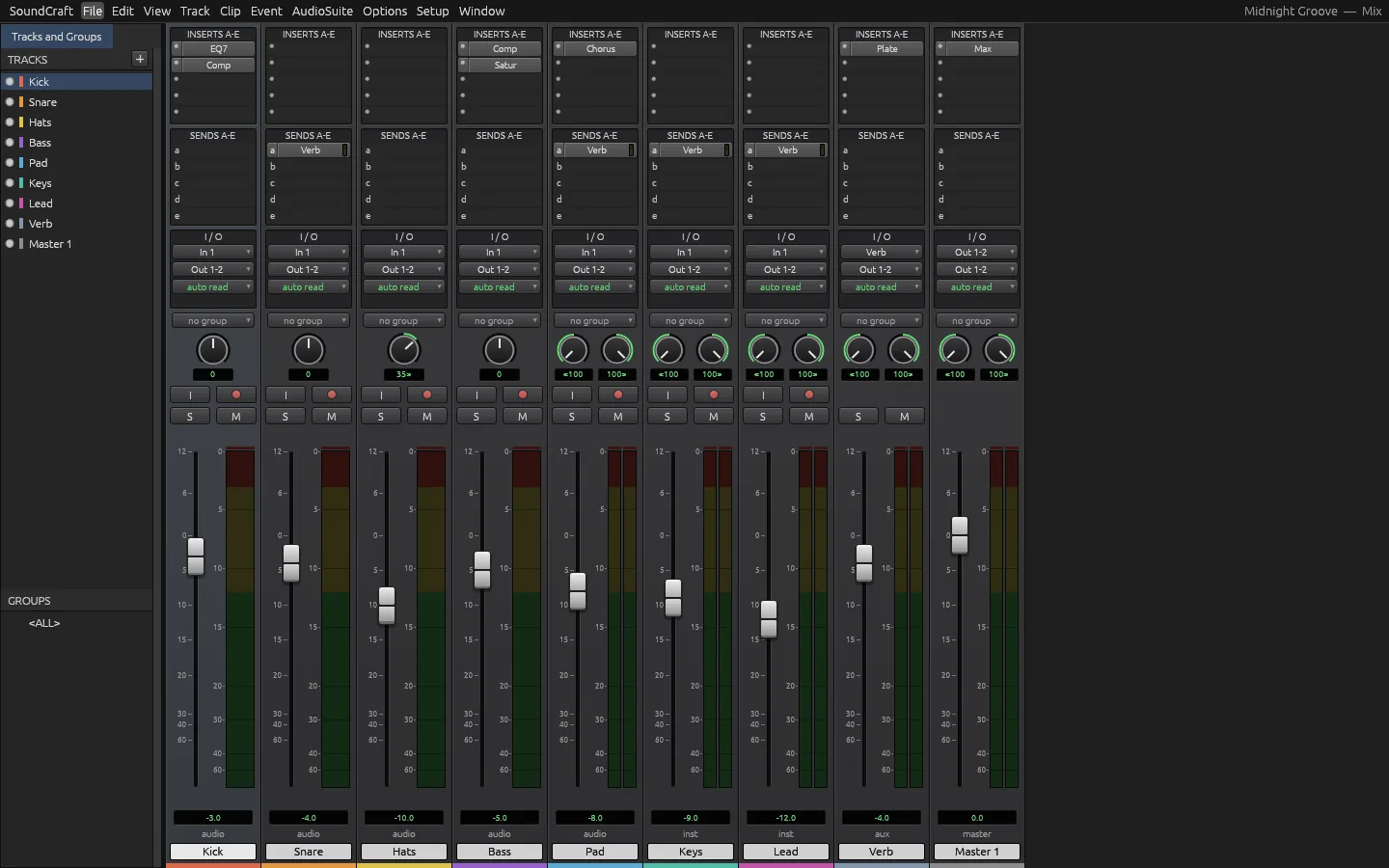Image resolution: width=1389 pixels, height=868 pixels.
Task: Turn on input monitor for Lead channel
Action: [763, 394]
